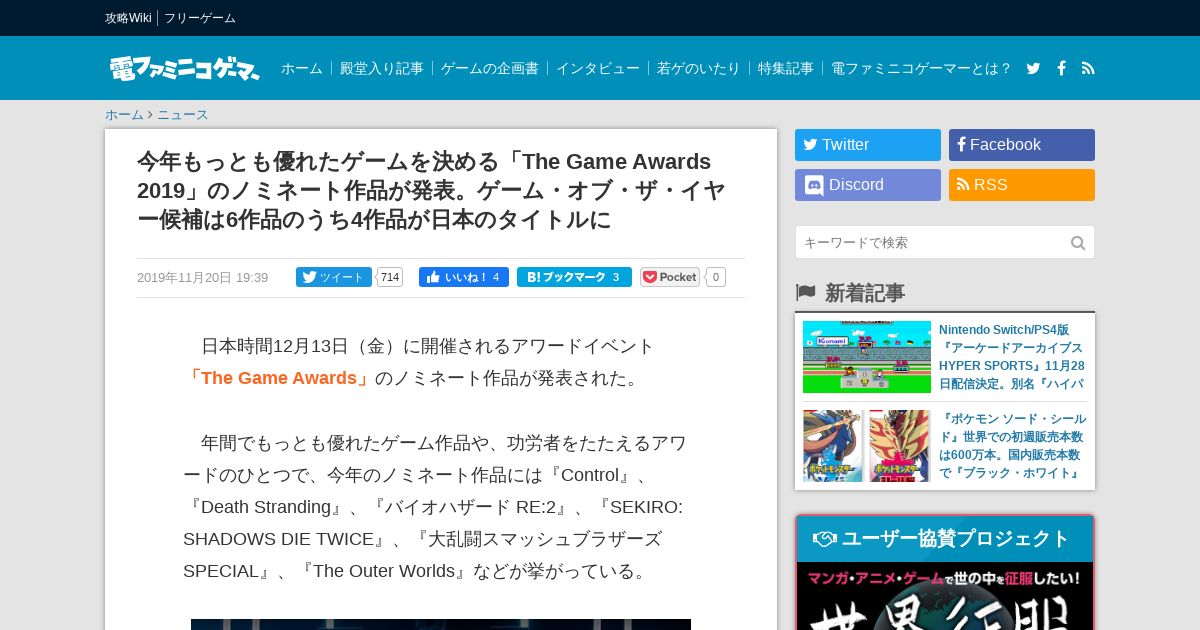
Task: Follow the orange 「The Game Awards」 link in the article
Action: pos(277,378)
